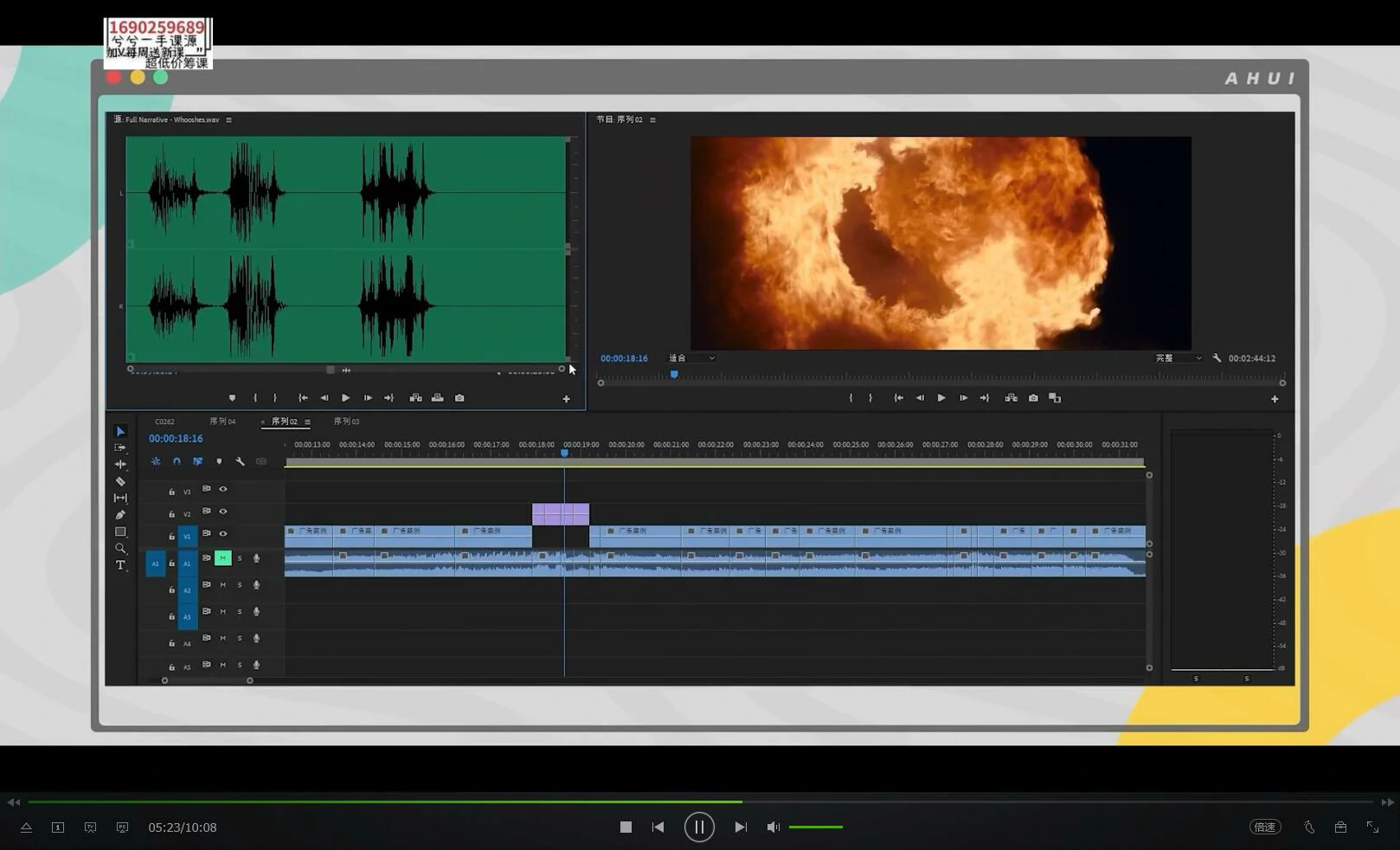The width and height of the screenshot is (1400, 850).
Task: Click the green video player volume slider
Action: [816, 827]
